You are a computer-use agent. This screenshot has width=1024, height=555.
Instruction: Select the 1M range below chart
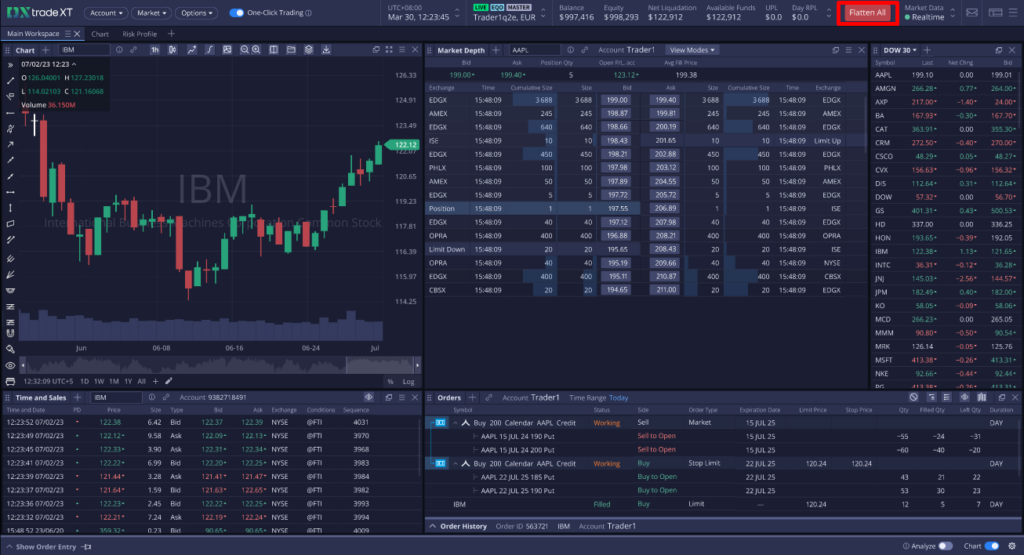pyautogui.click(x=114, y=381)
